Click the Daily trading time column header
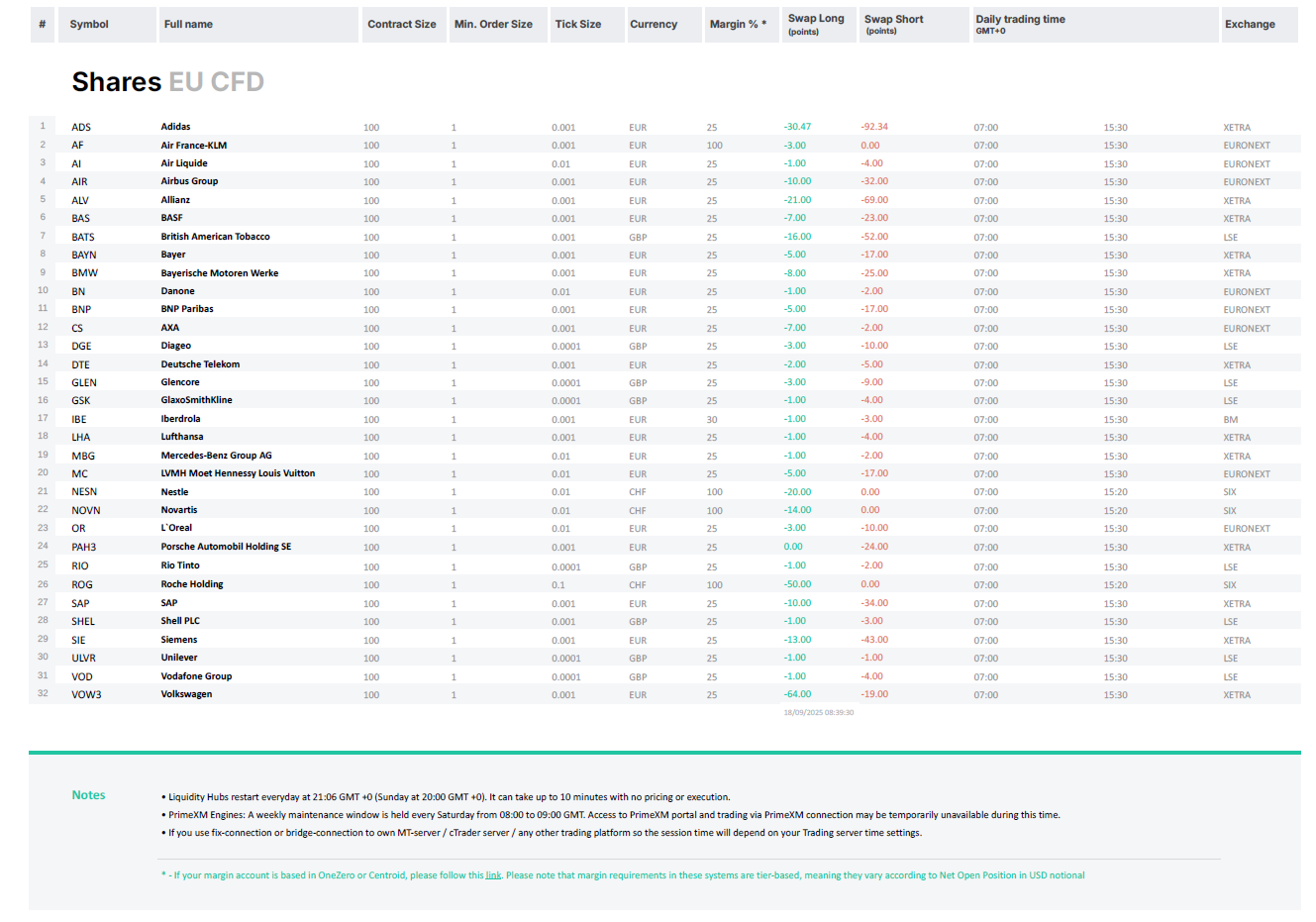The image size is (1316, 922). 1094,25
